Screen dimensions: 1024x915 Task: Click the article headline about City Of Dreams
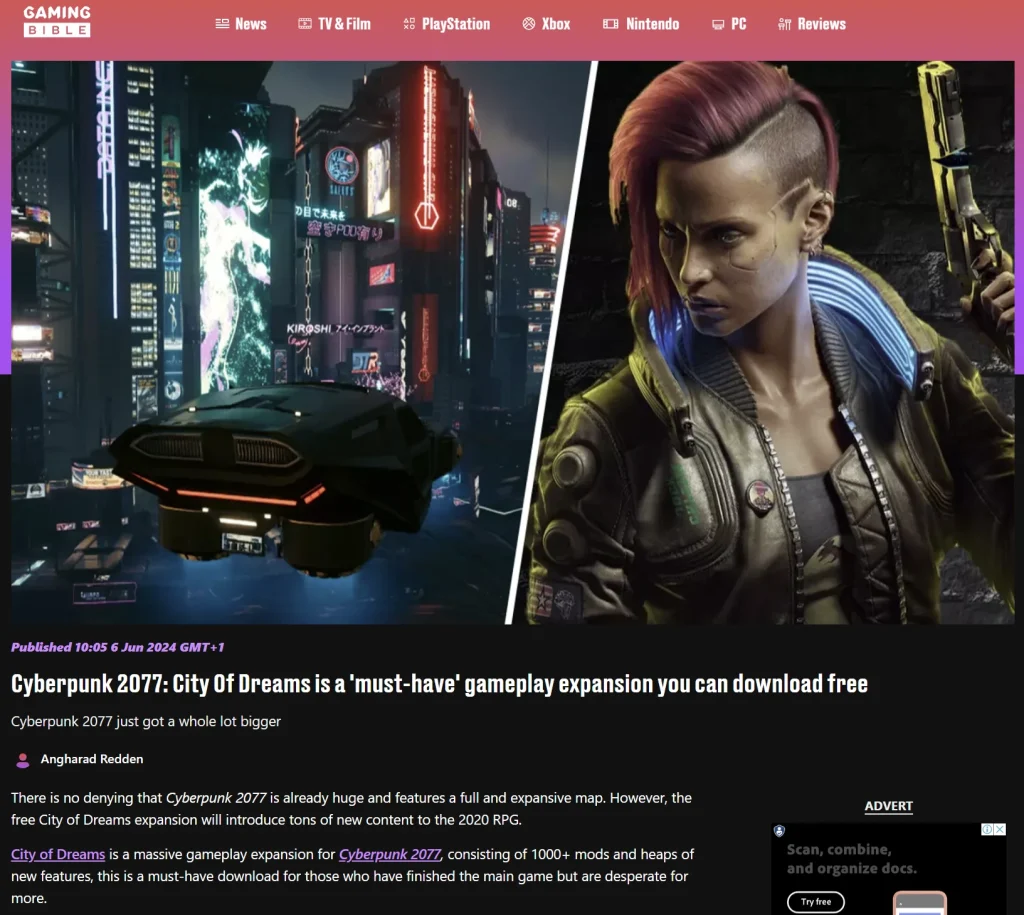[439, 684]
